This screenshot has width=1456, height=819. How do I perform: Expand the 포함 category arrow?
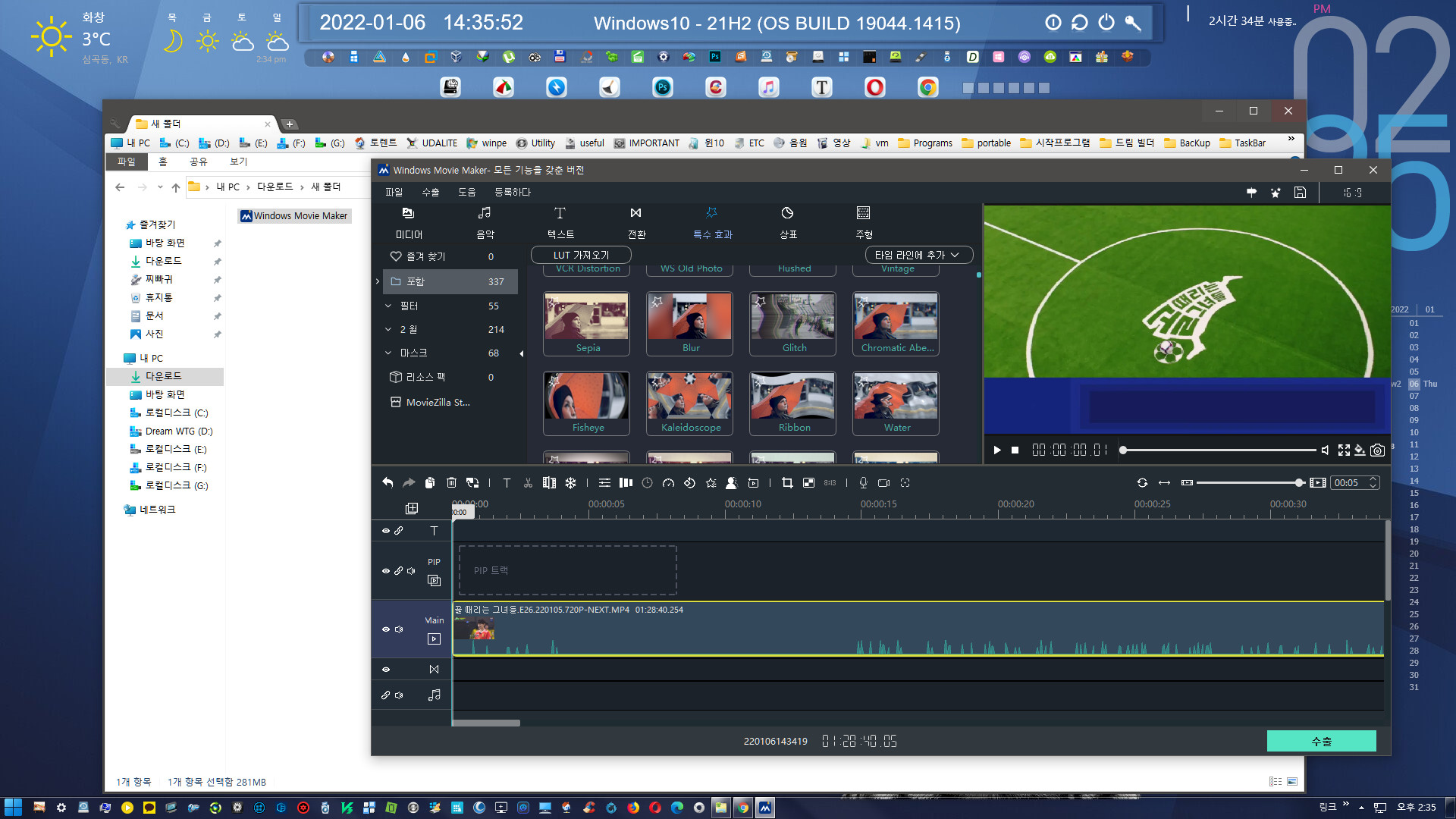coord(378,281)
